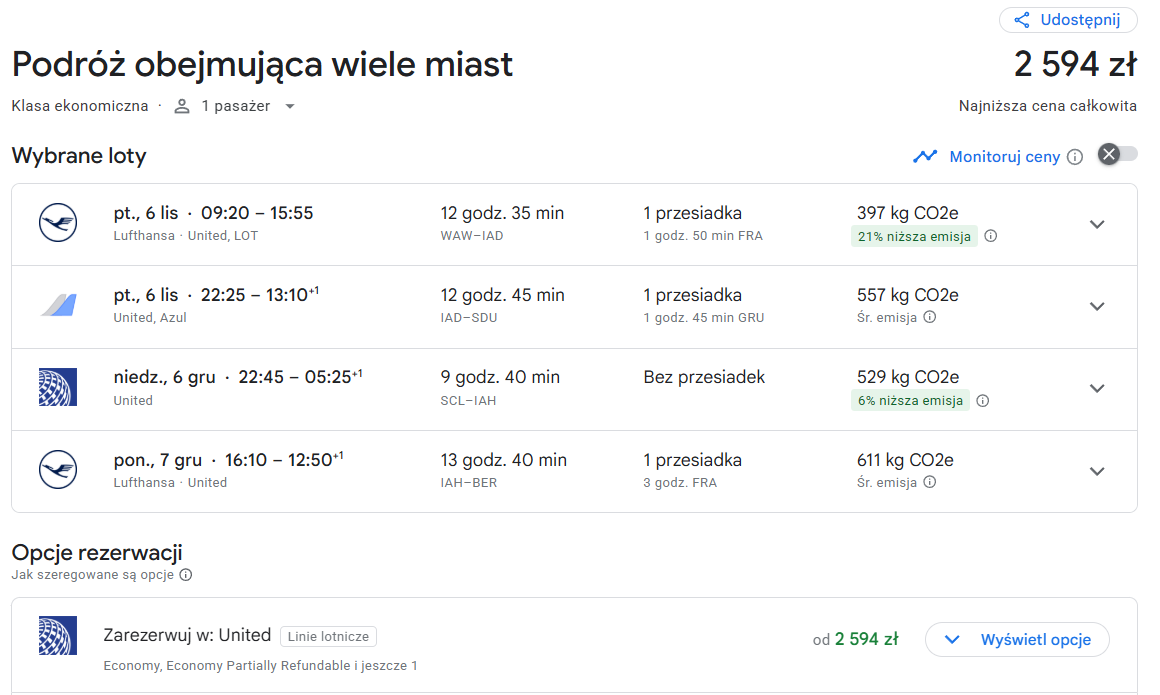The width and height of the screenshot is (1160, 695).
Task: Click the Wyświetl opcje button
Action: pyautogui.click(x=1017, y=639)
